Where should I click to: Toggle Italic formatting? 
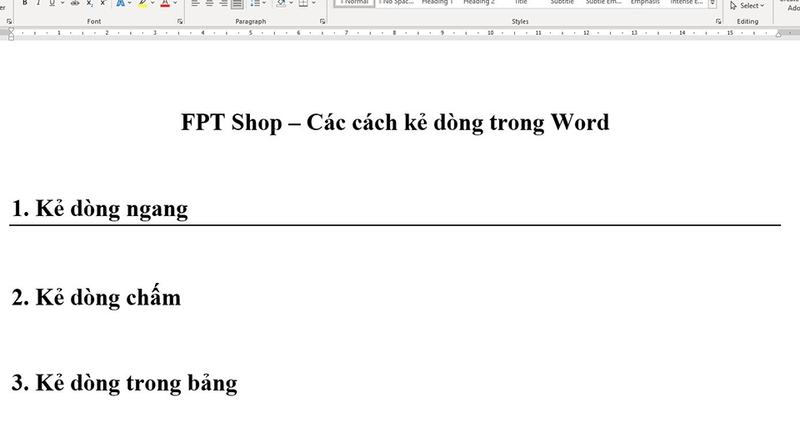tap(38, 3)
